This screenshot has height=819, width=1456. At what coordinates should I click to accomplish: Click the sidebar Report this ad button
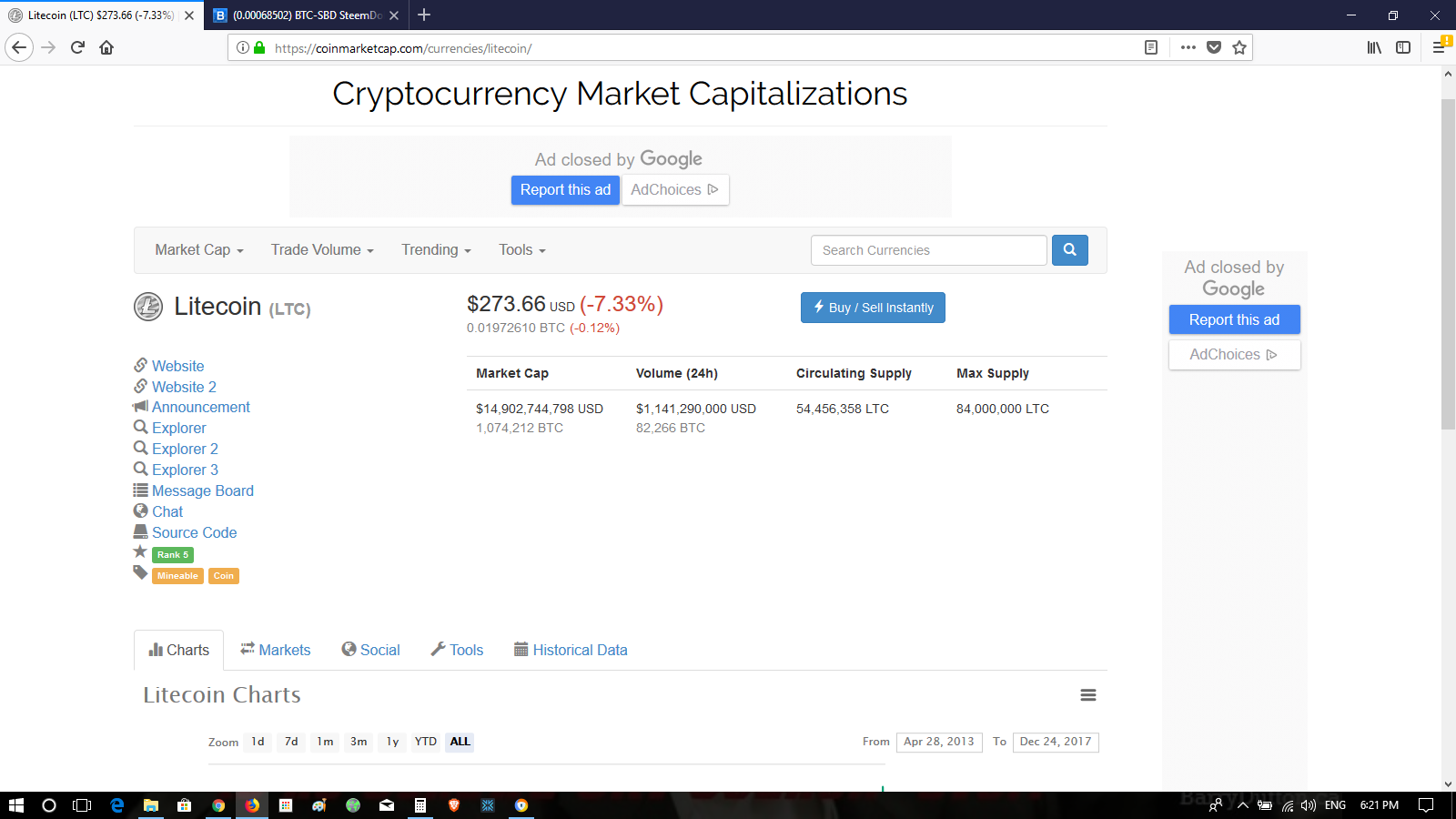1234,319
